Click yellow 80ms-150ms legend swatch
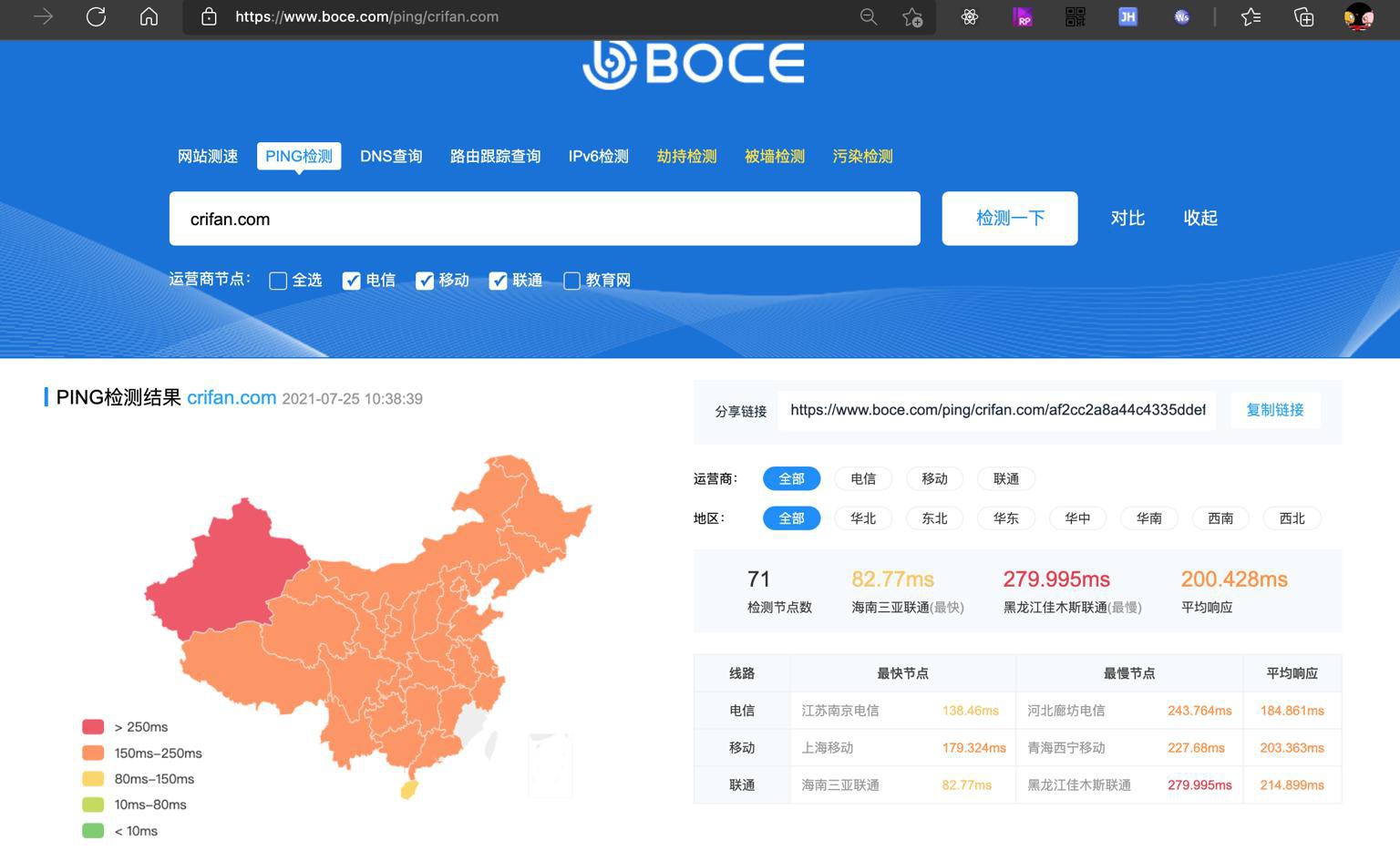The image size is (1400, 861). 93,779
